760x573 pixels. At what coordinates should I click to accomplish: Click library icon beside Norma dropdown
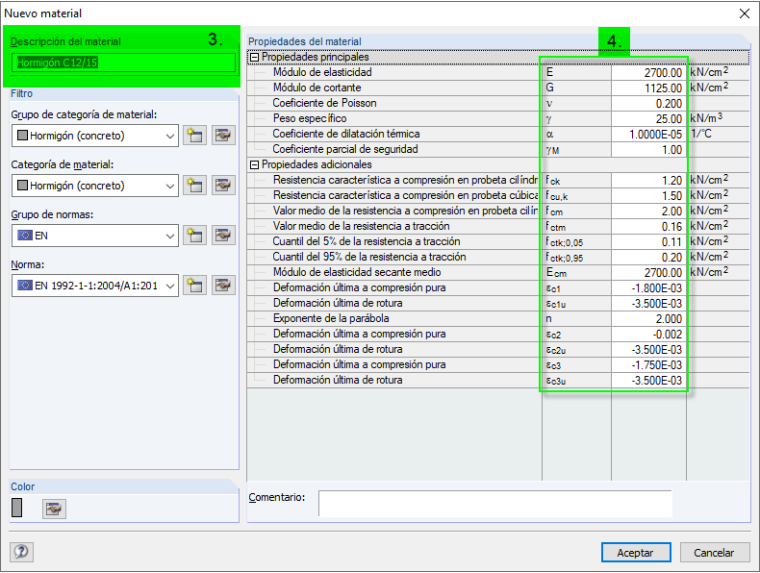(x=223, y=286)
